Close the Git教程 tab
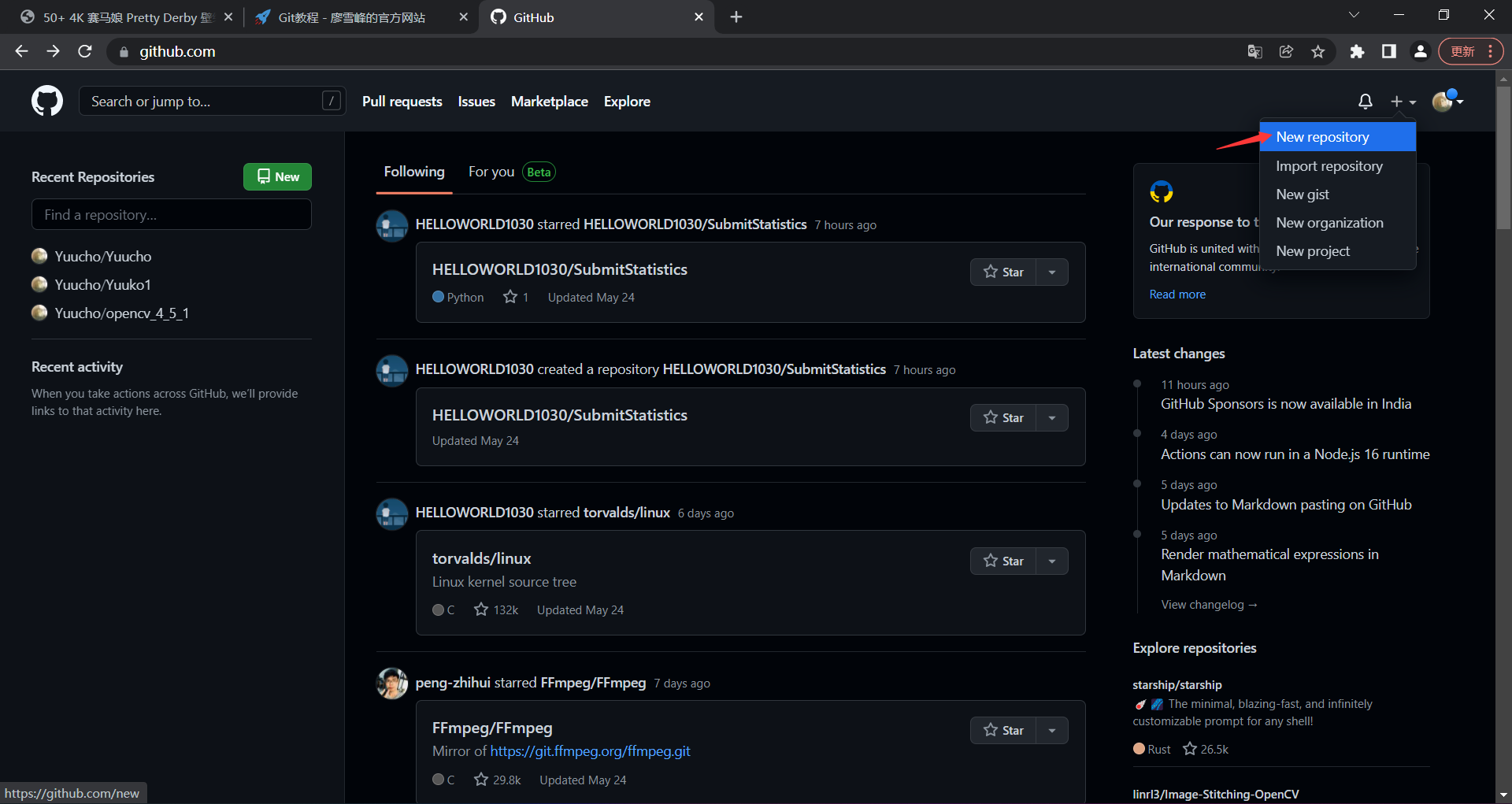Viewport: 1512px width, 804px height. coord(463,17)
